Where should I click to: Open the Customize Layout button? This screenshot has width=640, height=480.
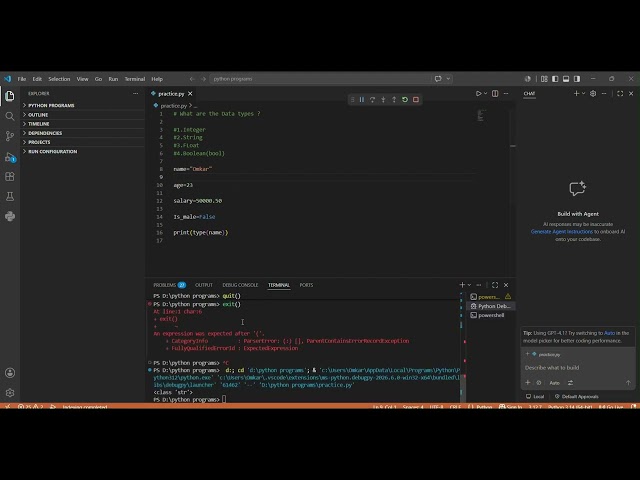click(544, 79)
